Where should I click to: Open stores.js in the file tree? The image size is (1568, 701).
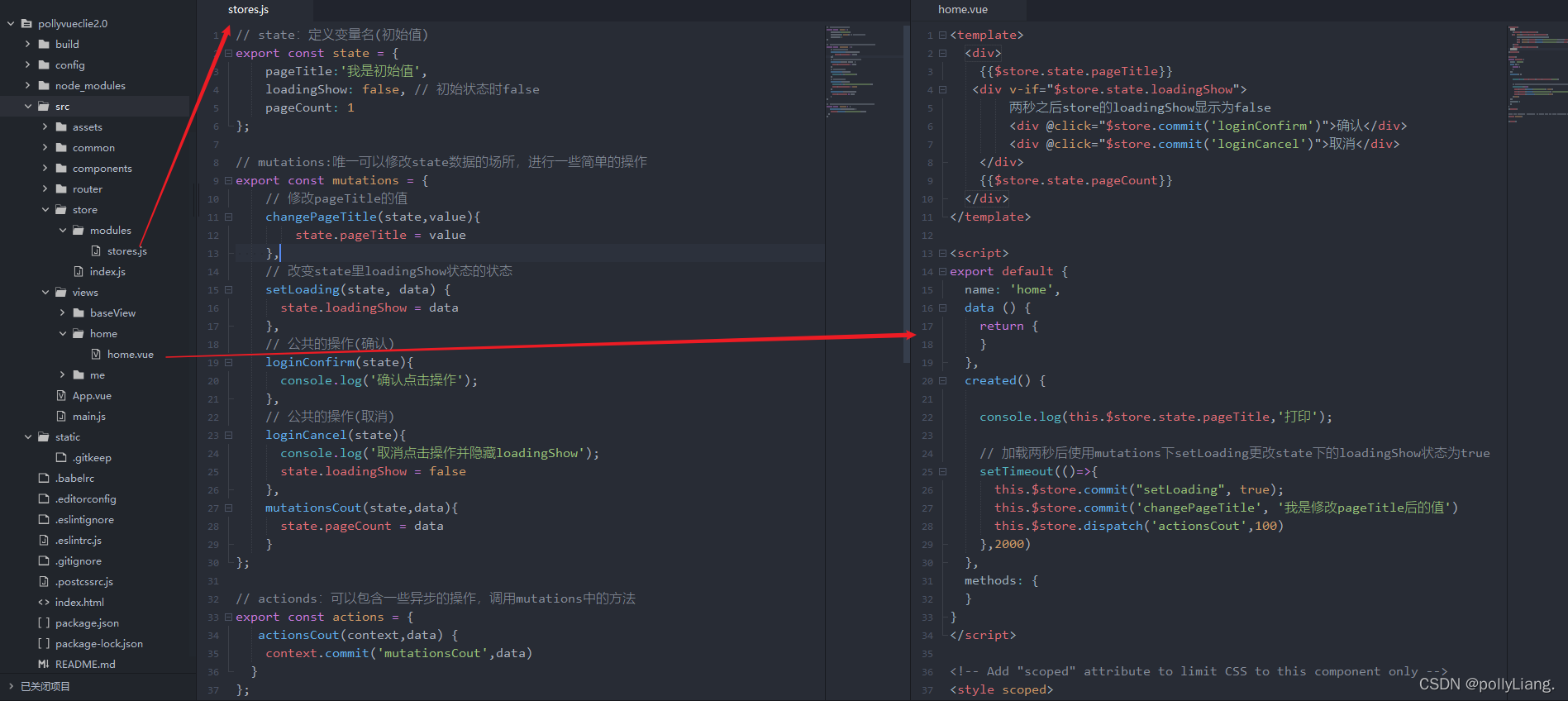[127, 251]
